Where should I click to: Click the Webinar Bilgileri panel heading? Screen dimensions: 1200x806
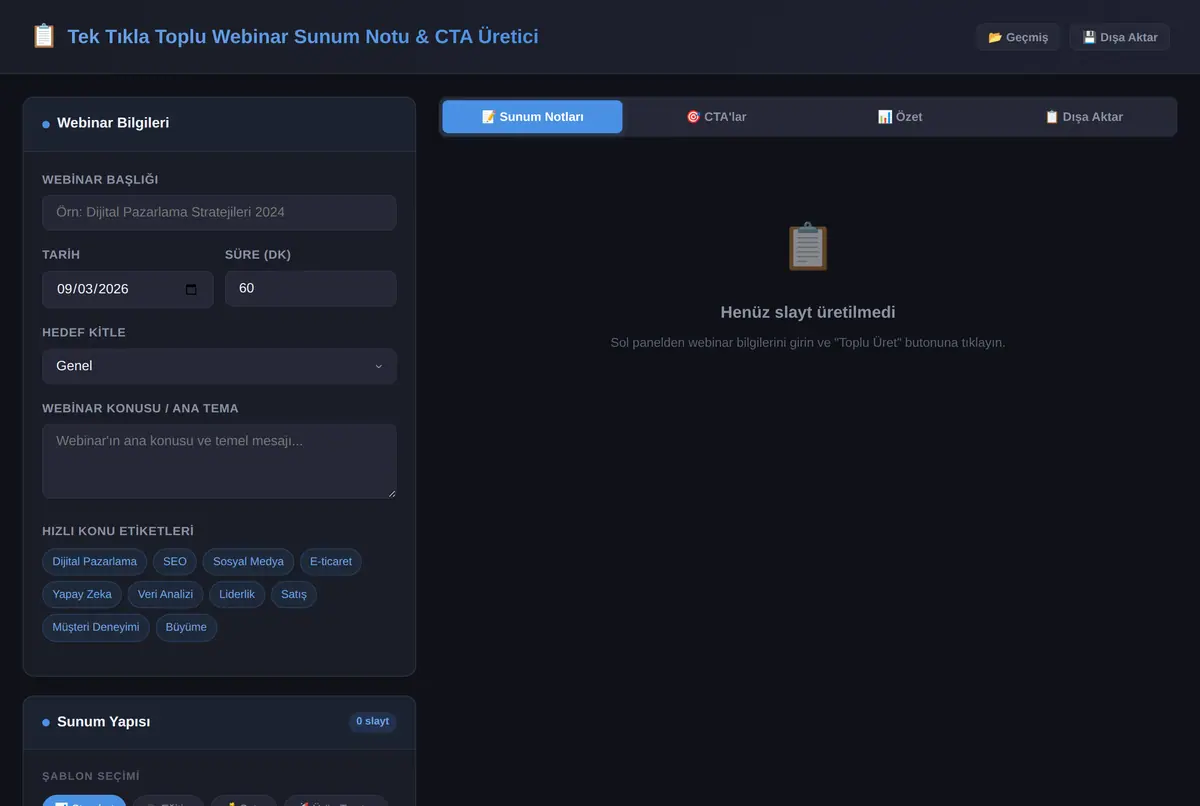point(113,123)
